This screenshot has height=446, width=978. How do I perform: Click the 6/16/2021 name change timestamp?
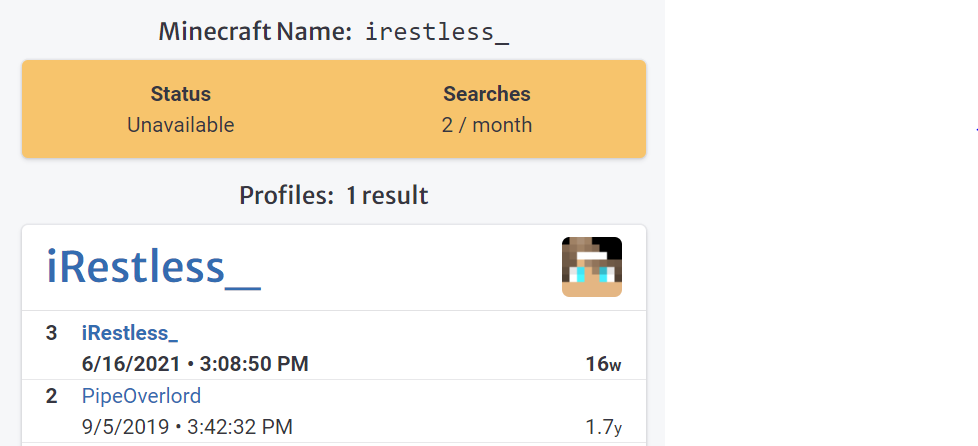[x=195, y=364]
